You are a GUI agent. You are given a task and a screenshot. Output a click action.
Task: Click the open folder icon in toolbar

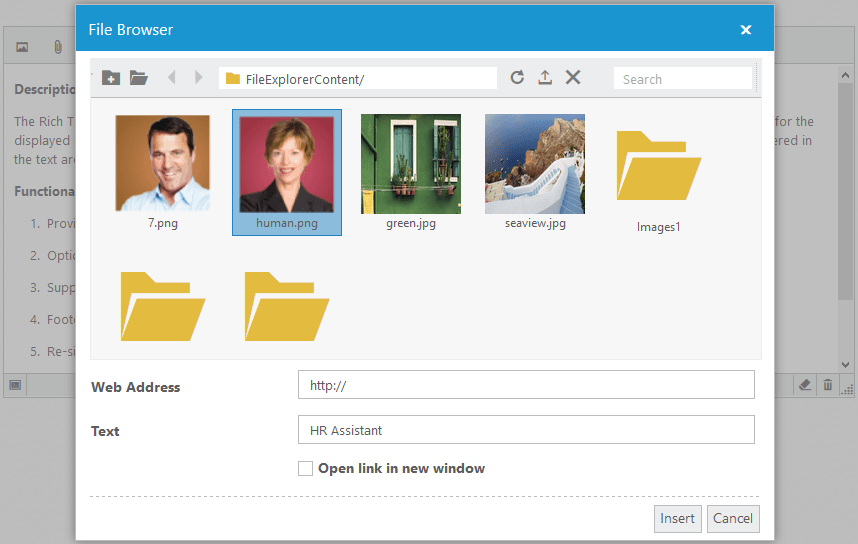click(x=139, y=78)
